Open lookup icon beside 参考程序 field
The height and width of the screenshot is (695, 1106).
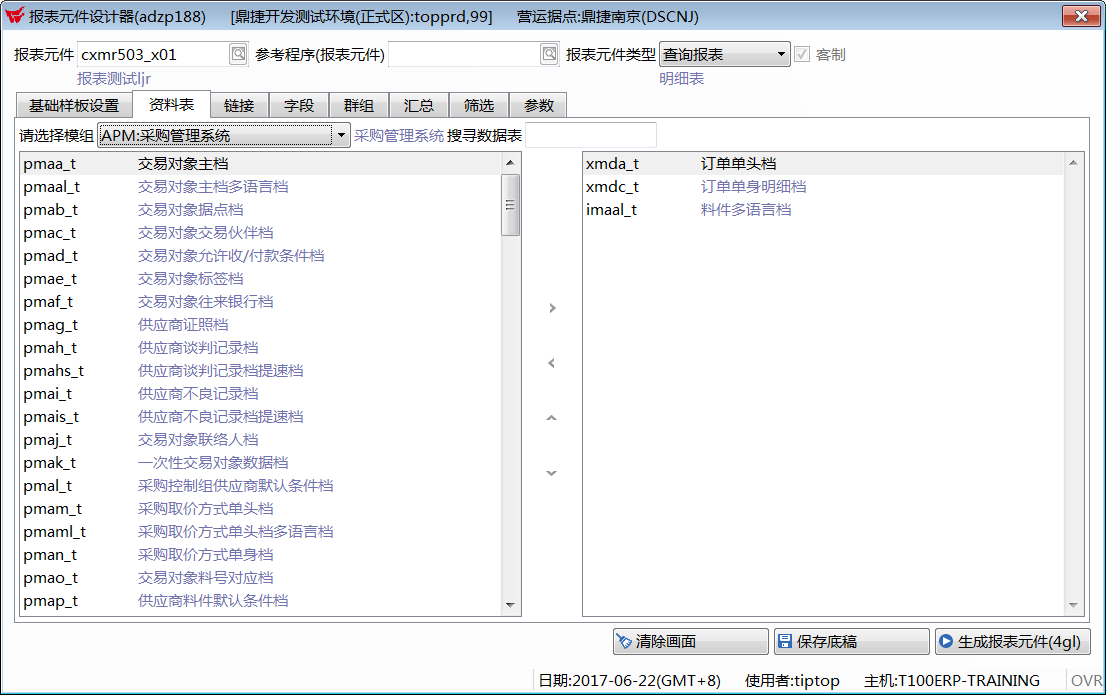point(549,54)
